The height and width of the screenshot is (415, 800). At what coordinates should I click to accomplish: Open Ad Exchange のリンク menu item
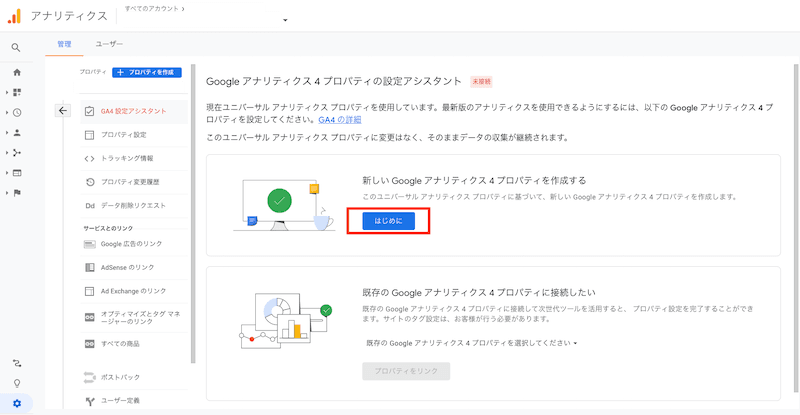[134, 291]
